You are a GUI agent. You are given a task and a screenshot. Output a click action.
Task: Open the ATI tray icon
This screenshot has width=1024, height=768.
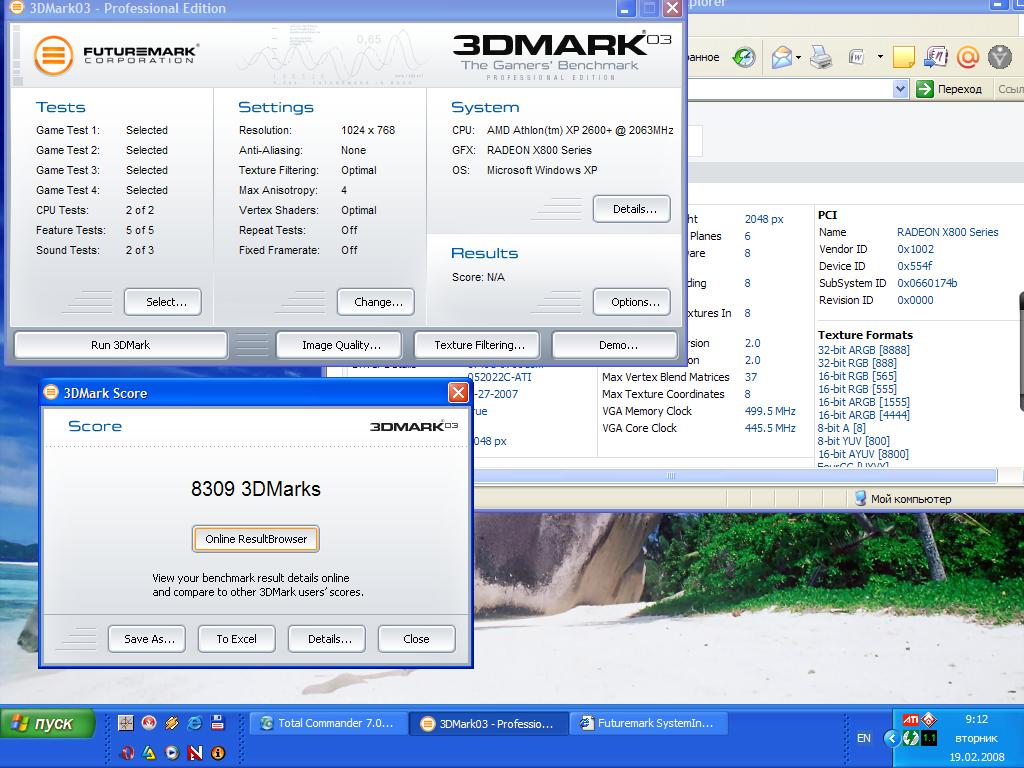click(x=910, y=720)
